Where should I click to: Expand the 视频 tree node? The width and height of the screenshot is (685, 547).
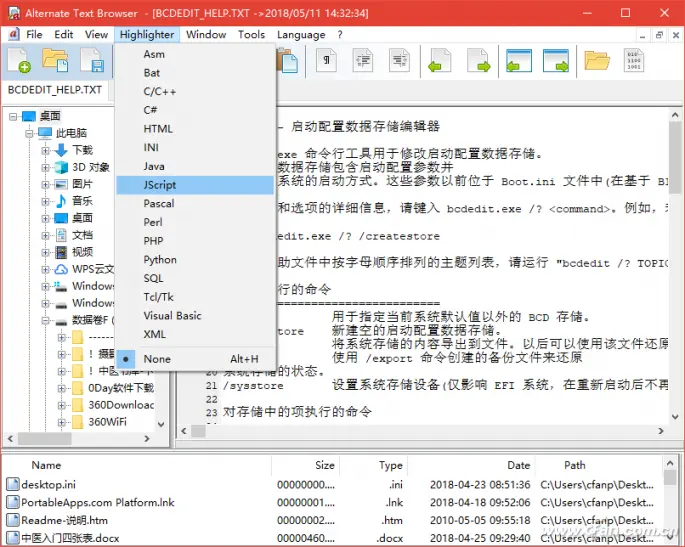coord(45,253)
